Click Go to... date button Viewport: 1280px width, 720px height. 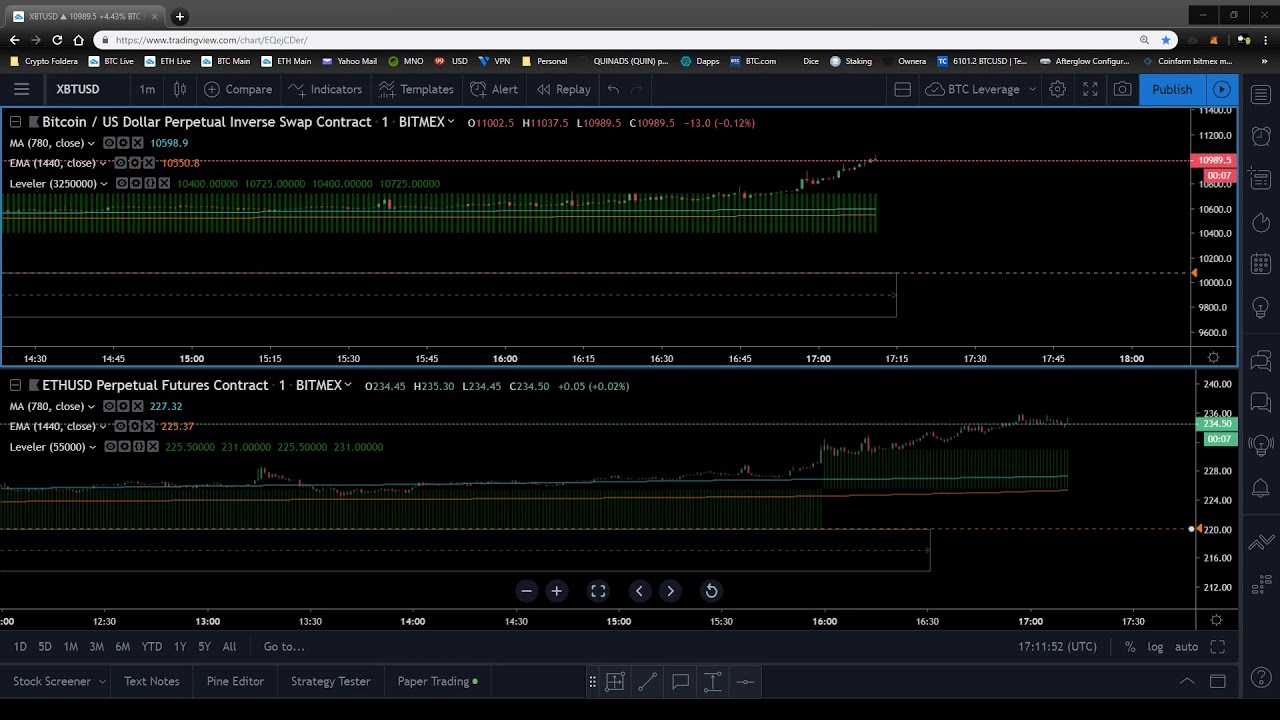(x=284, y=647)
